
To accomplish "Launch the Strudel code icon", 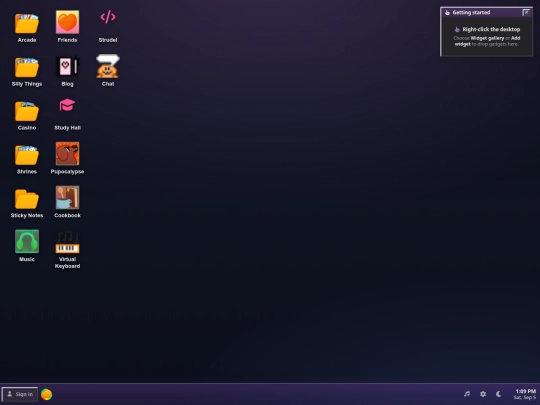I will (108, 17).
